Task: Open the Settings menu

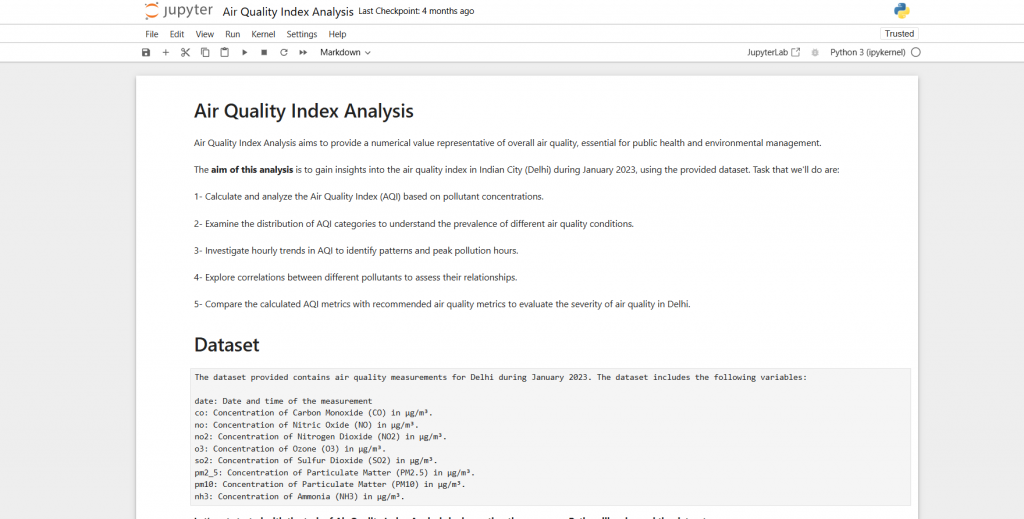Action: pos(302,34)
